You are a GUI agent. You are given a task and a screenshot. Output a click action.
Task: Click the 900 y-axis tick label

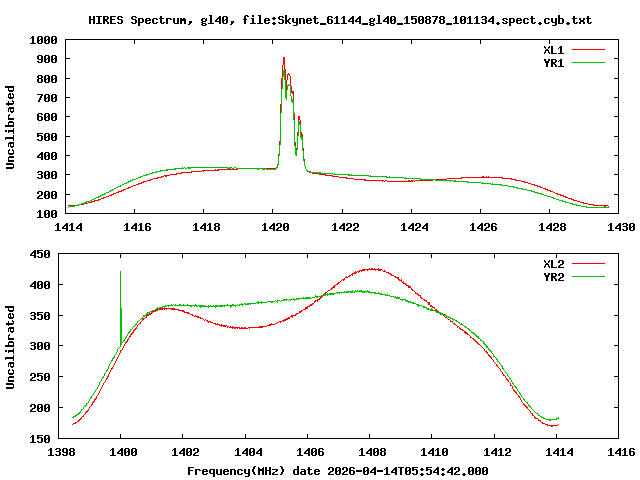47,60
